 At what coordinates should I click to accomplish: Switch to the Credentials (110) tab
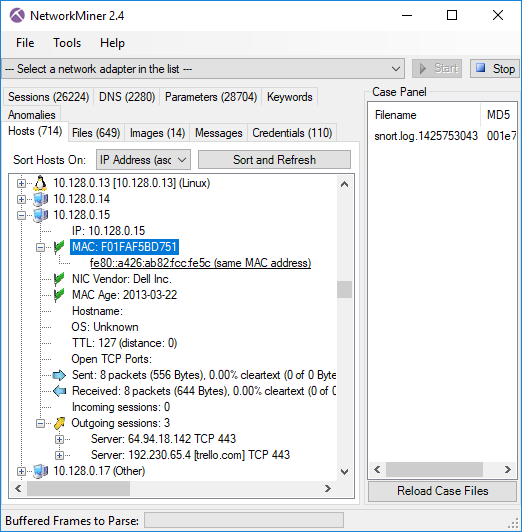click(292, 133)
